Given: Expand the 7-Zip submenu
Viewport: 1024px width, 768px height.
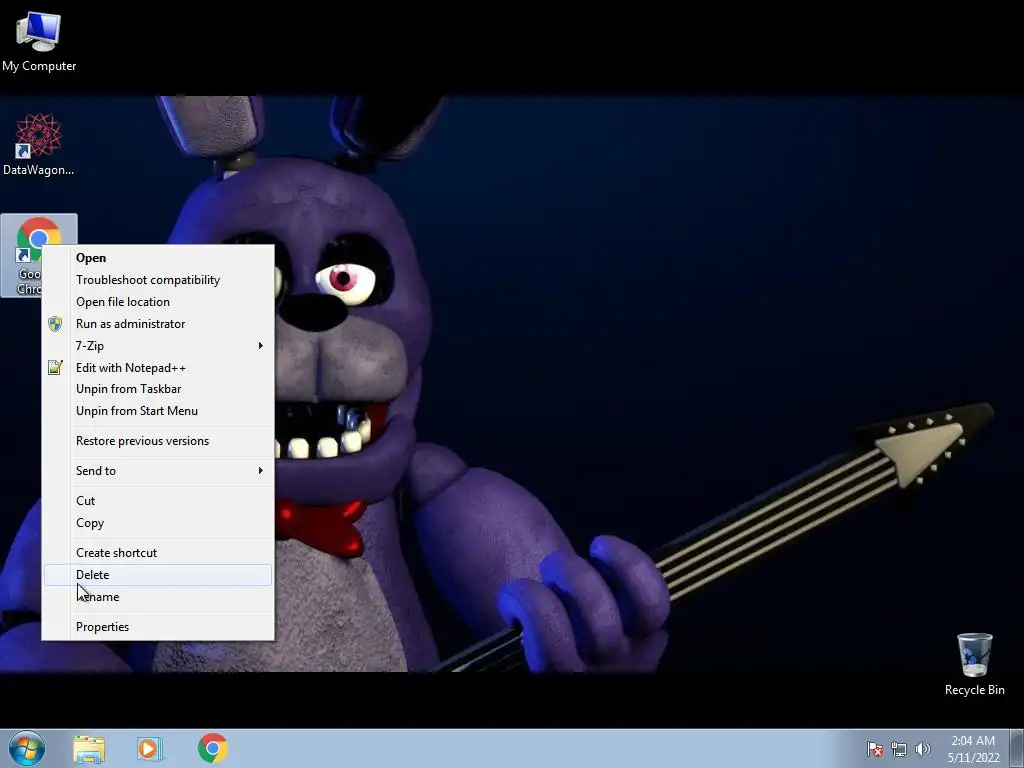Looking at the screenshot, I should pyautogui.click(x=158, y=345).
